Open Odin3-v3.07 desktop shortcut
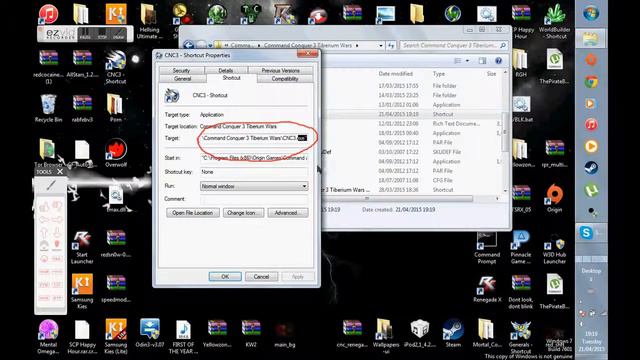This screenshot has height=360, width=640. click(149, 333)
